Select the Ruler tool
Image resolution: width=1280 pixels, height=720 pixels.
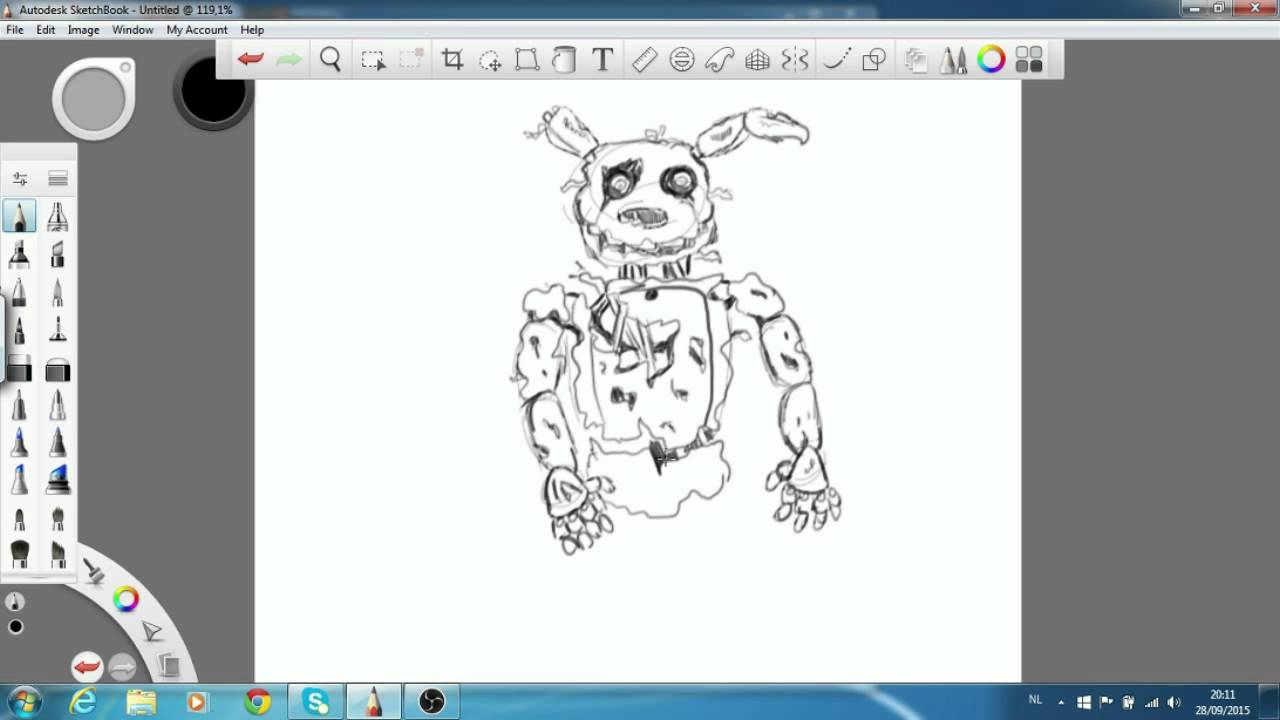[x=643, y=59]
